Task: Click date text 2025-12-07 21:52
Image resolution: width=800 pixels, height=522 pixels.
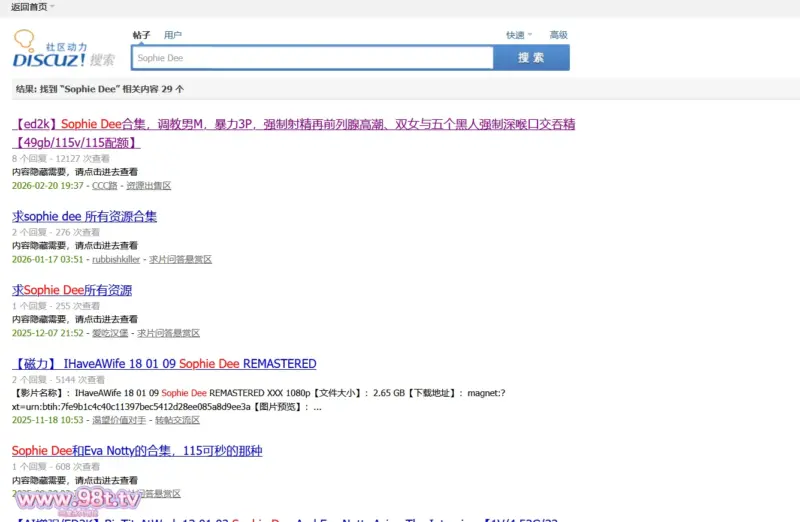Action: tap(47, 333)
